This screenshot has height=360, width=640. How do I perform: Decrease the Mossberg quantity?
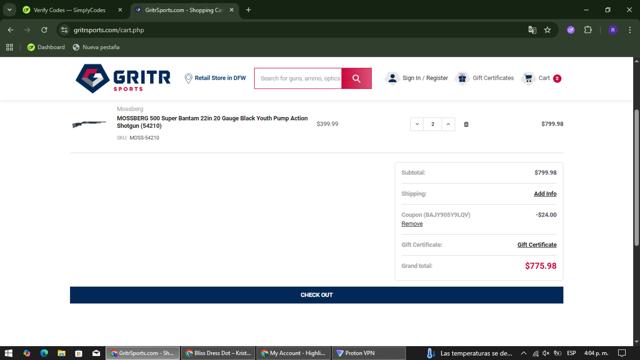(417, 124)
